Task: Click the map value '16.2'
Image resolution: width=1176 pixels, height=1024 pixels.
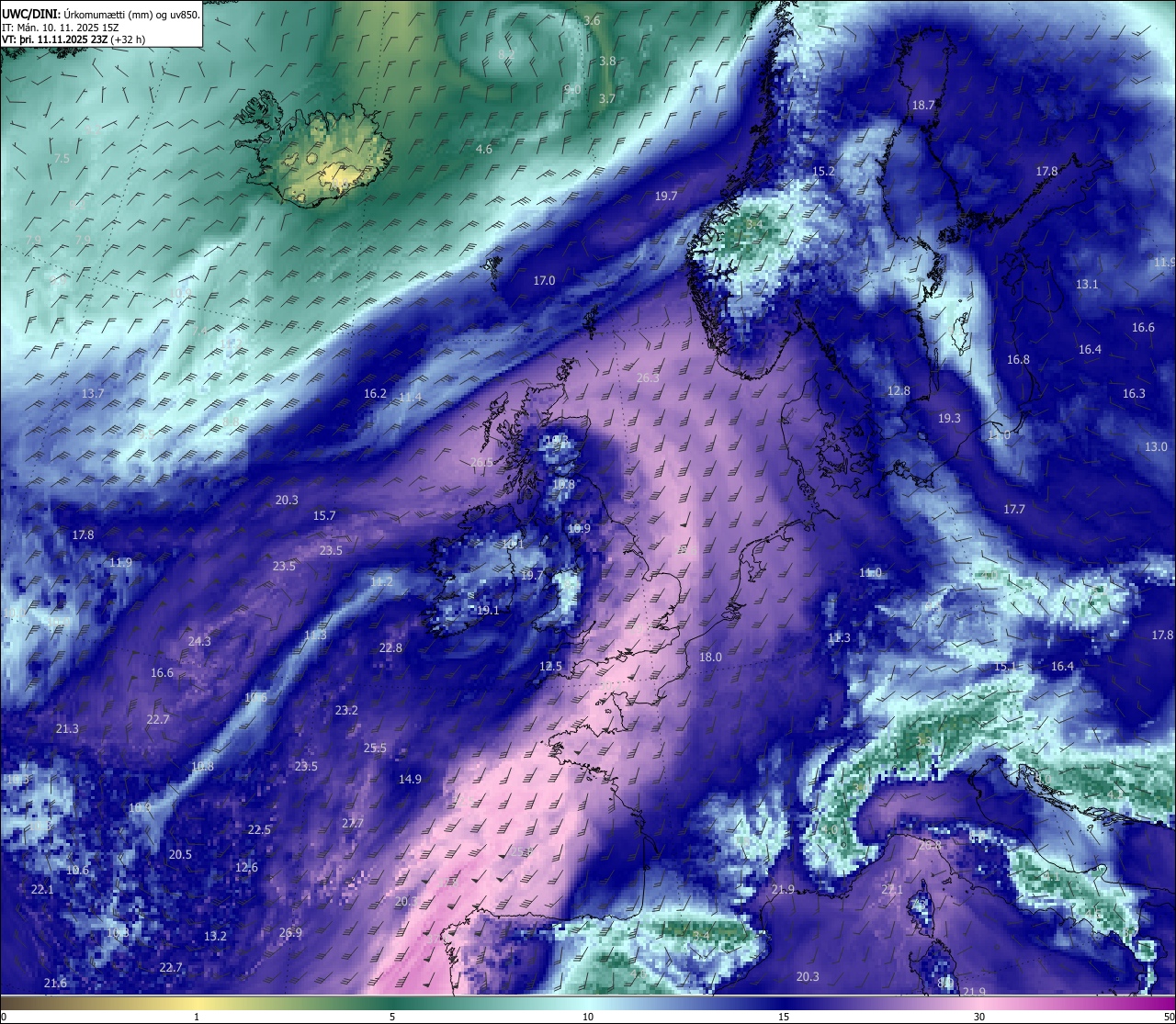Action: (x=375, y=393)
